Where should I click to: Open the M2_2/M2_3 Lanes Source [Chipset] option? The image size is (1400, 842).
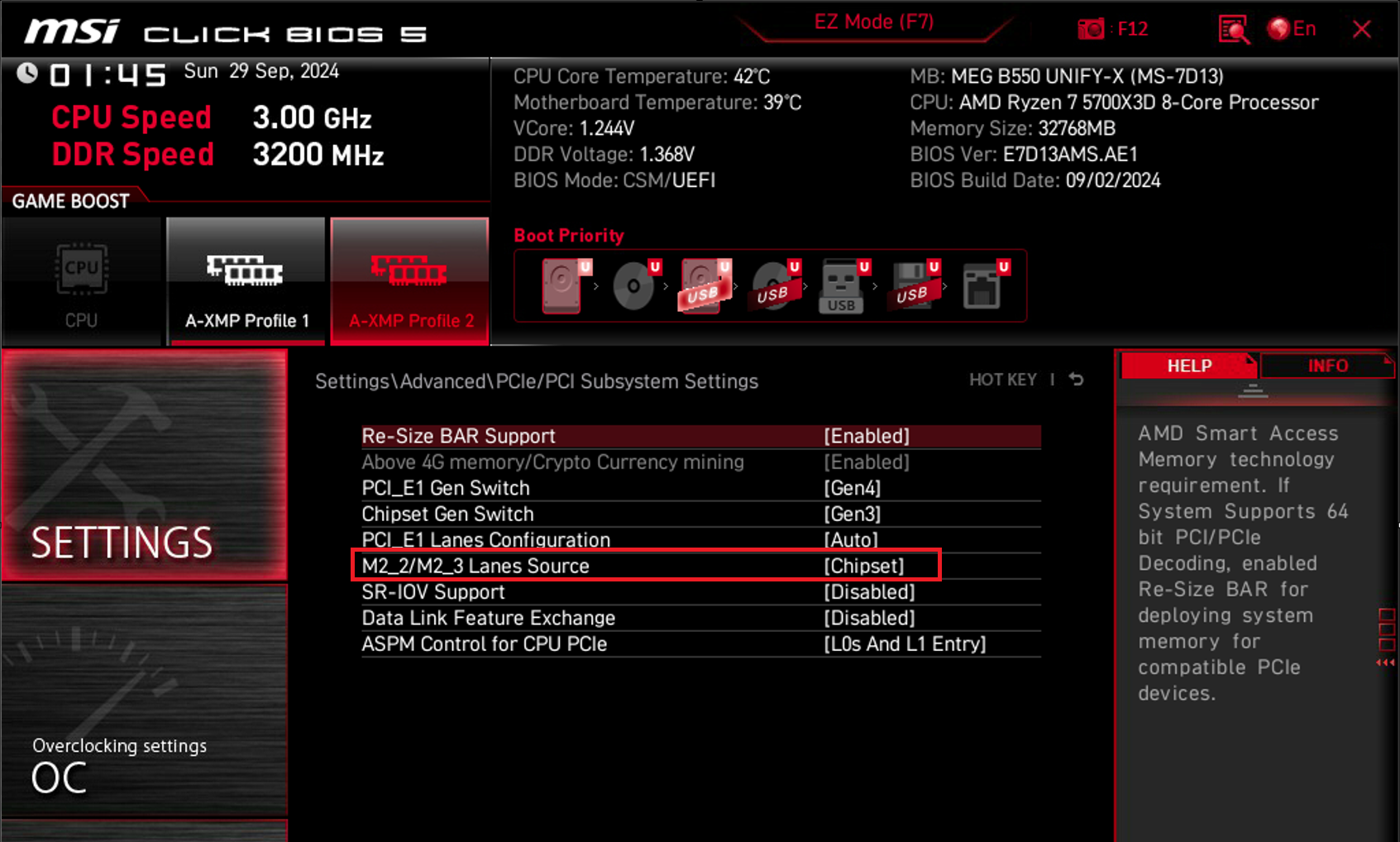pos(647,566)
